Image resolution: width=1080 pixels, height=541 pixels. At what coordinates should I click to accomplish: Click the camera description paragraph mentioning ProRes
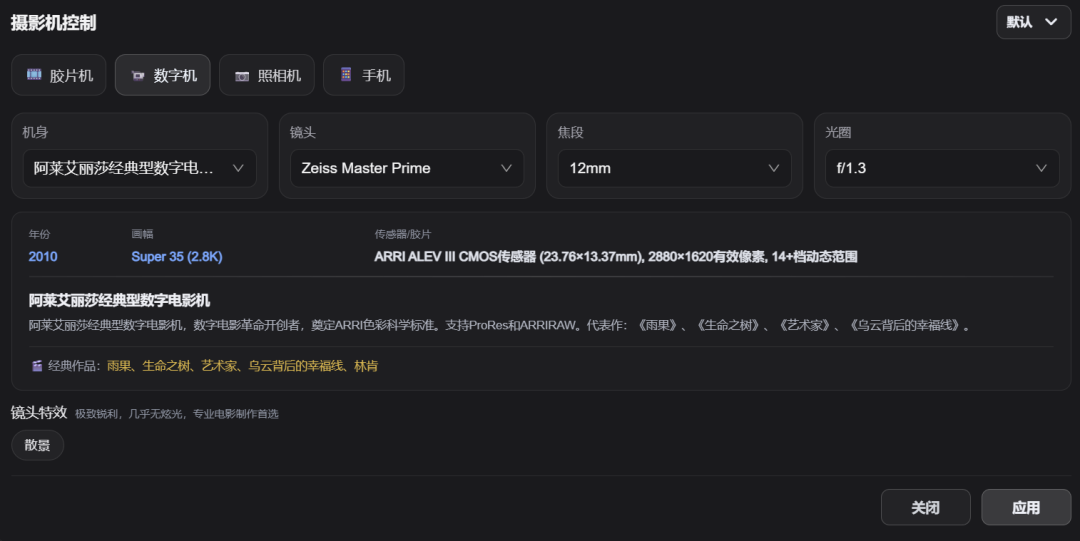point(501,325)
